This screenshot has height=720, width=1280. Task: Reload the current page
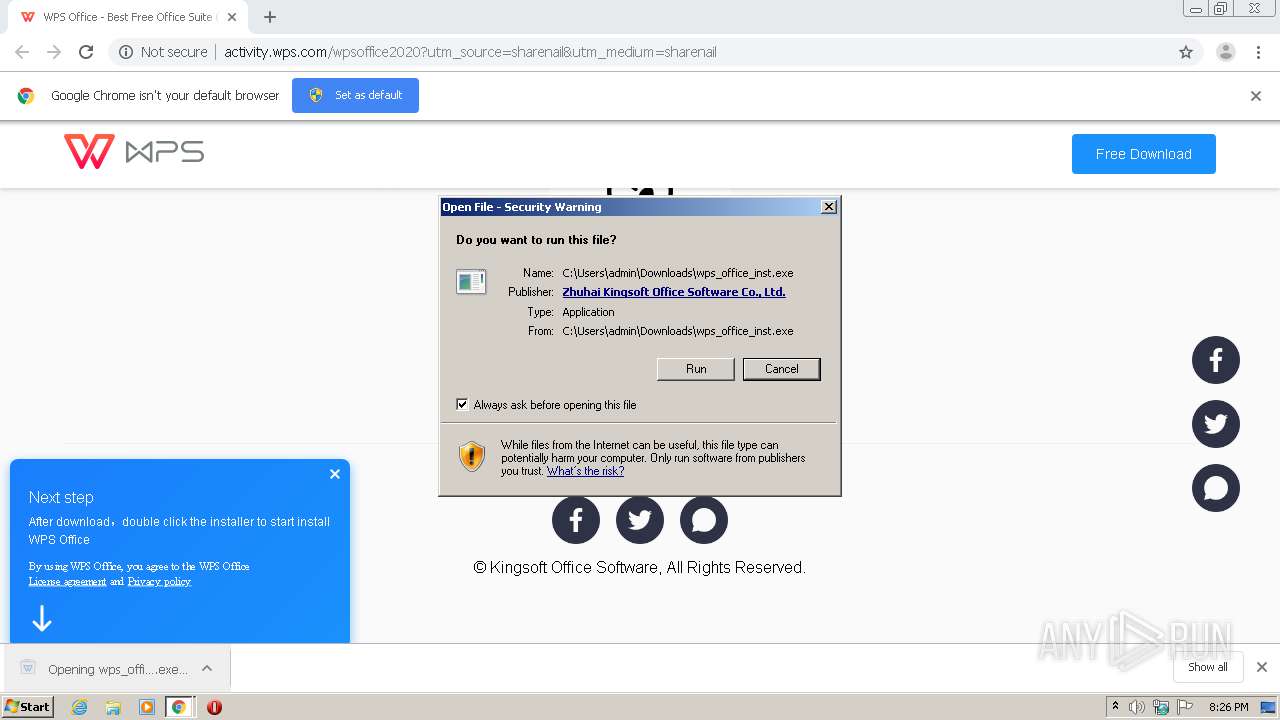86,52
